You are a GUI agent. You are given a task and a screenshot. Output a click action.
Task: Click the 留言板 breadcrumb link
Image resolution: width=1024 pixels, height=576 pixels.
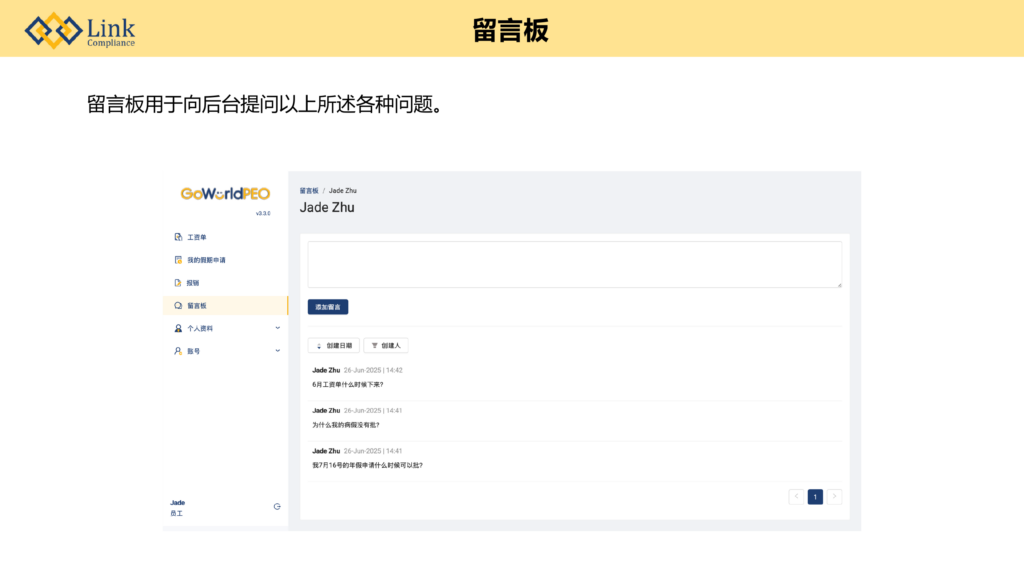click(309, 190)
